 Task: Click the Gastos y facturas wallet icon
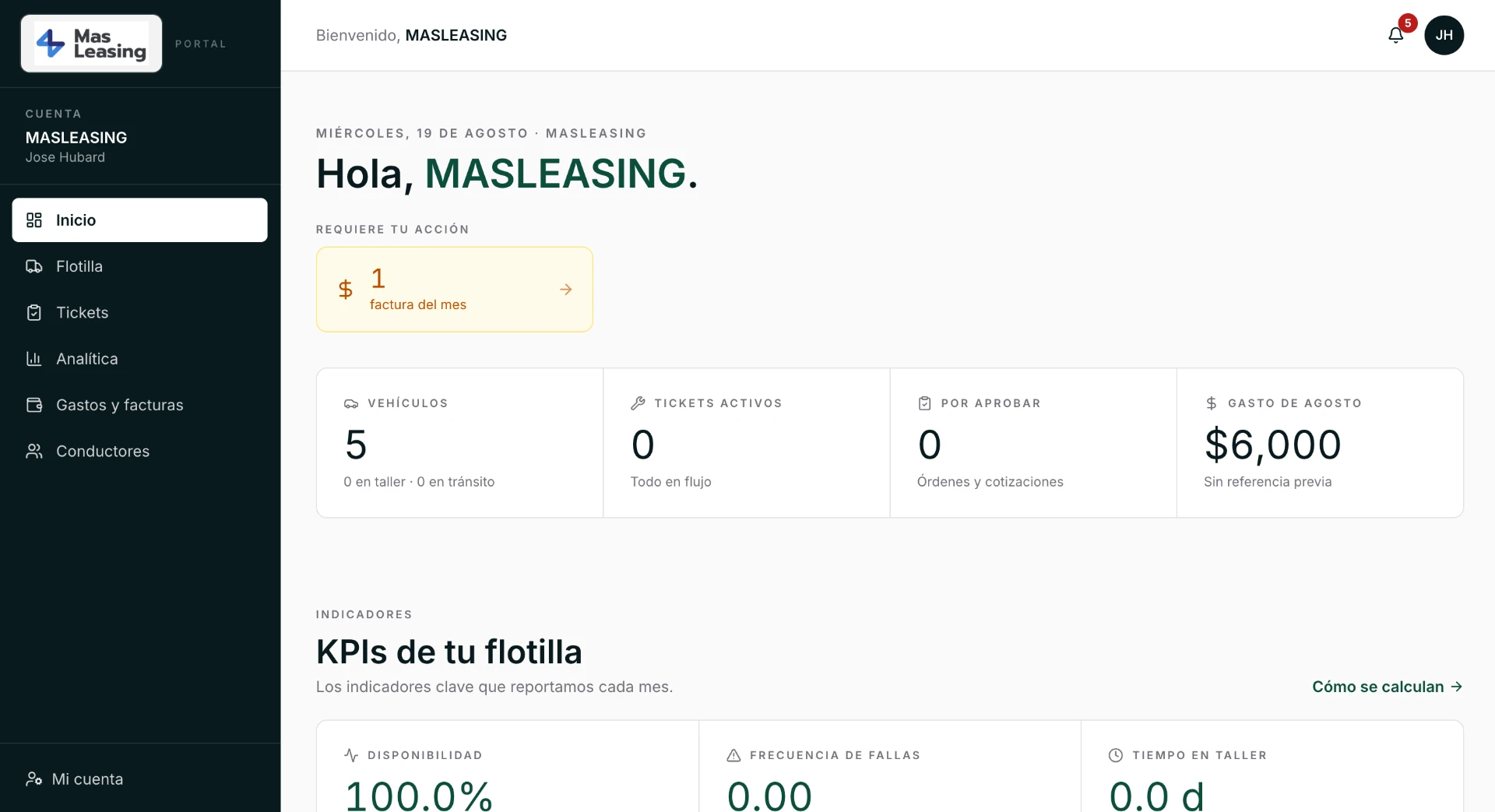[34, 405]
